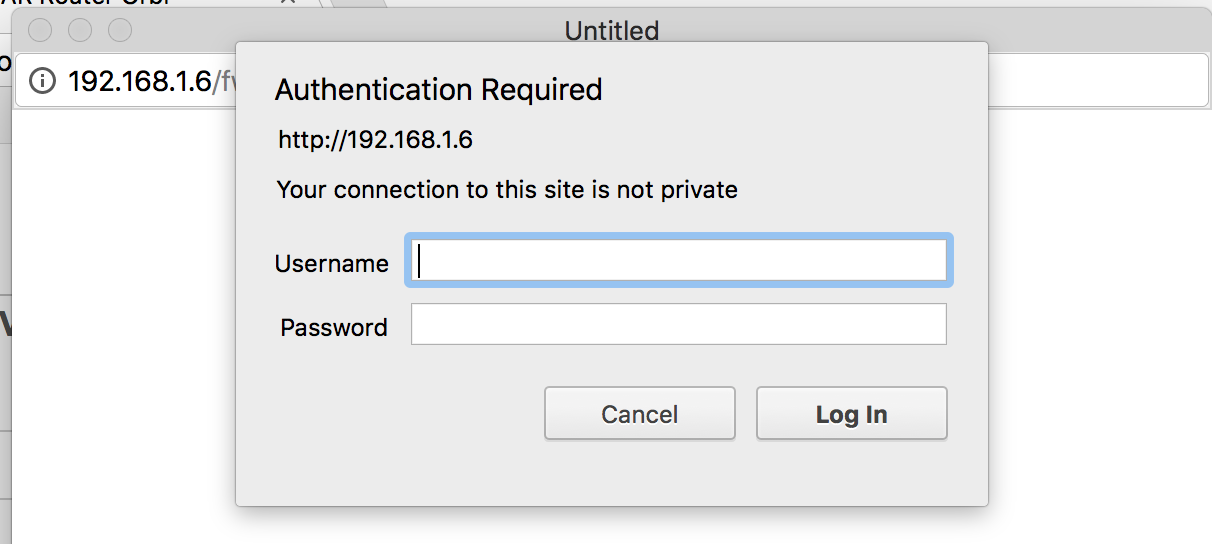The image size is (1212, 544).
Task: Click the connection not private message
Action: tap(507, 189)
